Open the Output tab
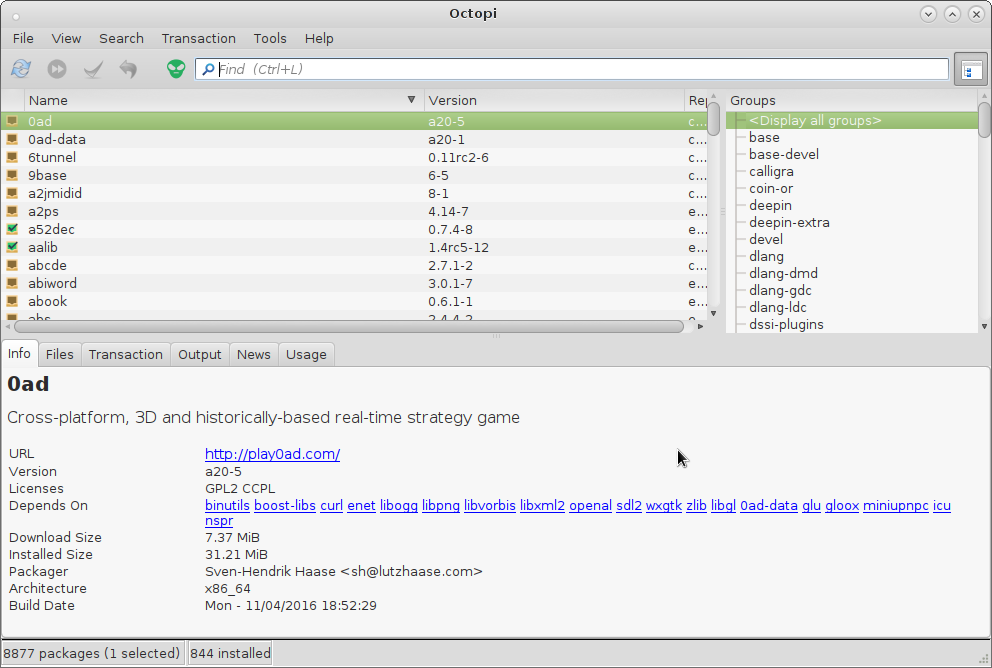This screenshot has width=992, height=668. click(199, 354)
